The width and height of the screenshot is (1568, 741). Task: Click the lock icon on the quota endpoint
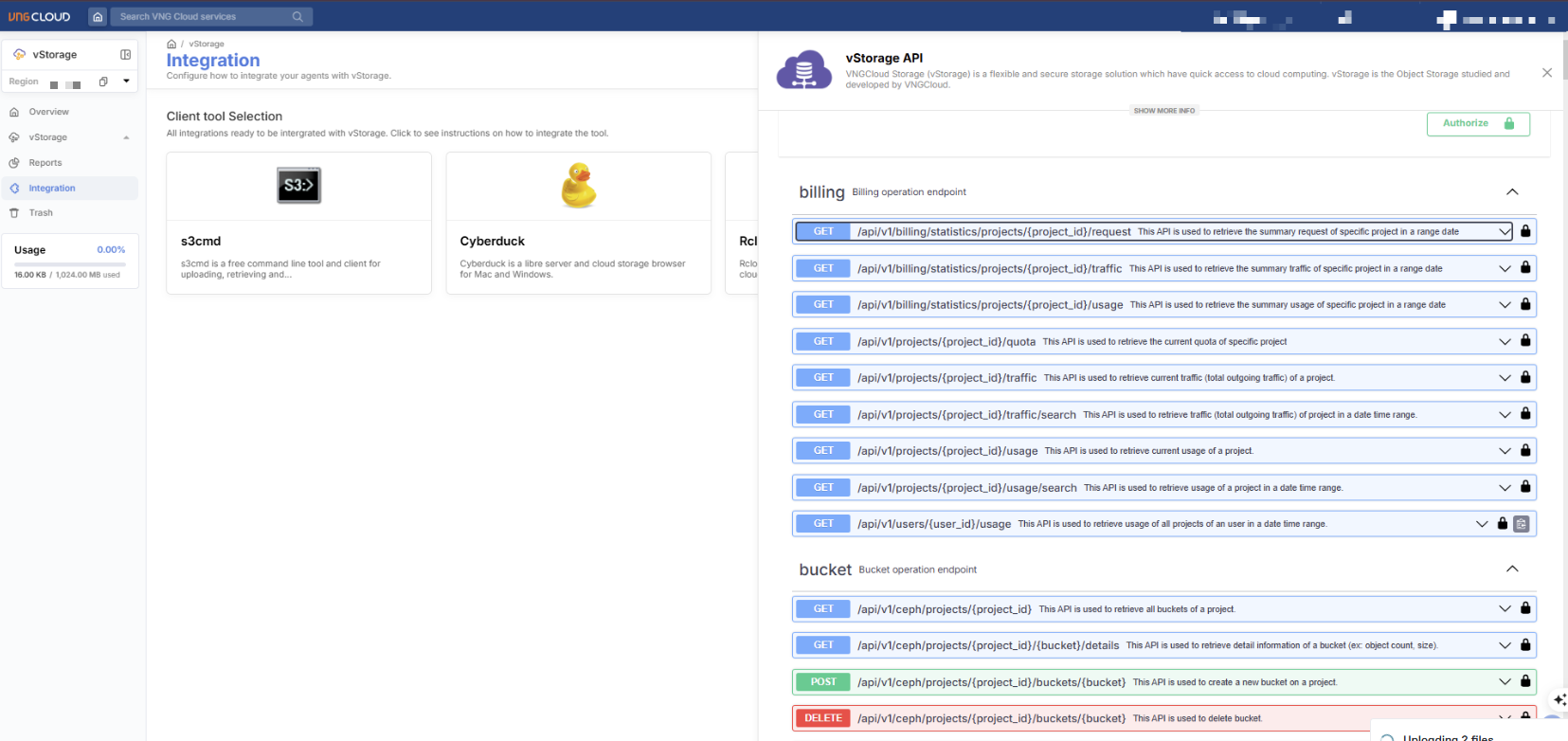click(1525, 341)
